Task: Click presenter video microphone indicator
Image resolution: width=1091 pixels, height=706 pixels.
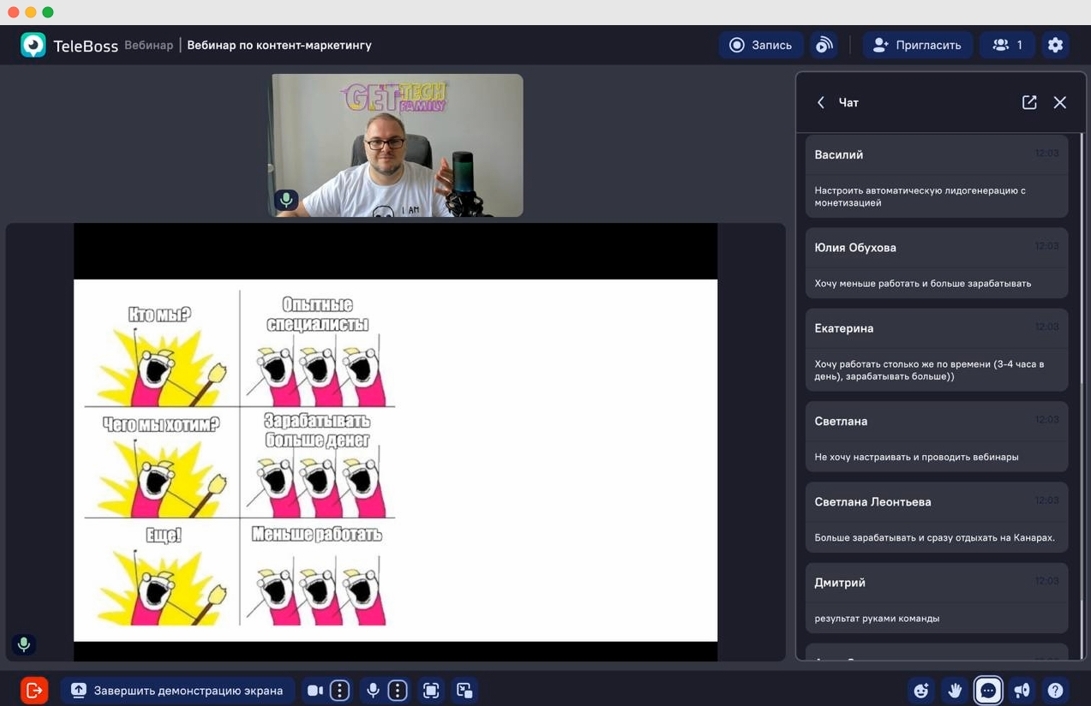Action: pyautogui.click(x=286, y=200)
